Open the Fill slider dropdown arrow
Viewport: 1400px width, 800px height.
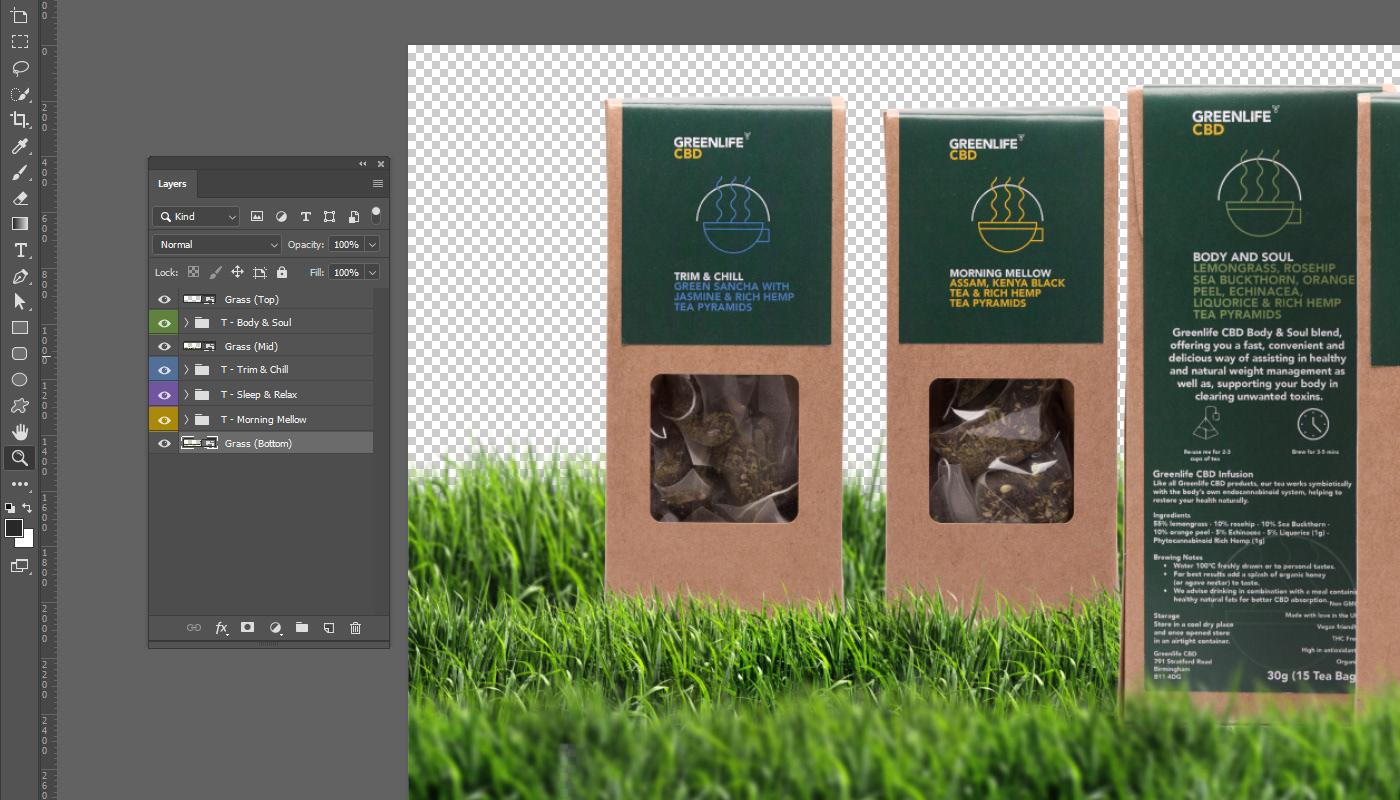point(372,272)
